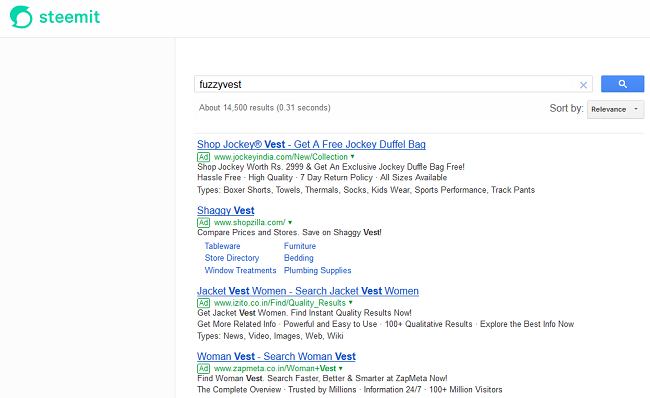Viewport: 650px width, 398px height.
Task: Expand the arrow next to jockeyindia.com URL
Action: click(x=352, y=157)
